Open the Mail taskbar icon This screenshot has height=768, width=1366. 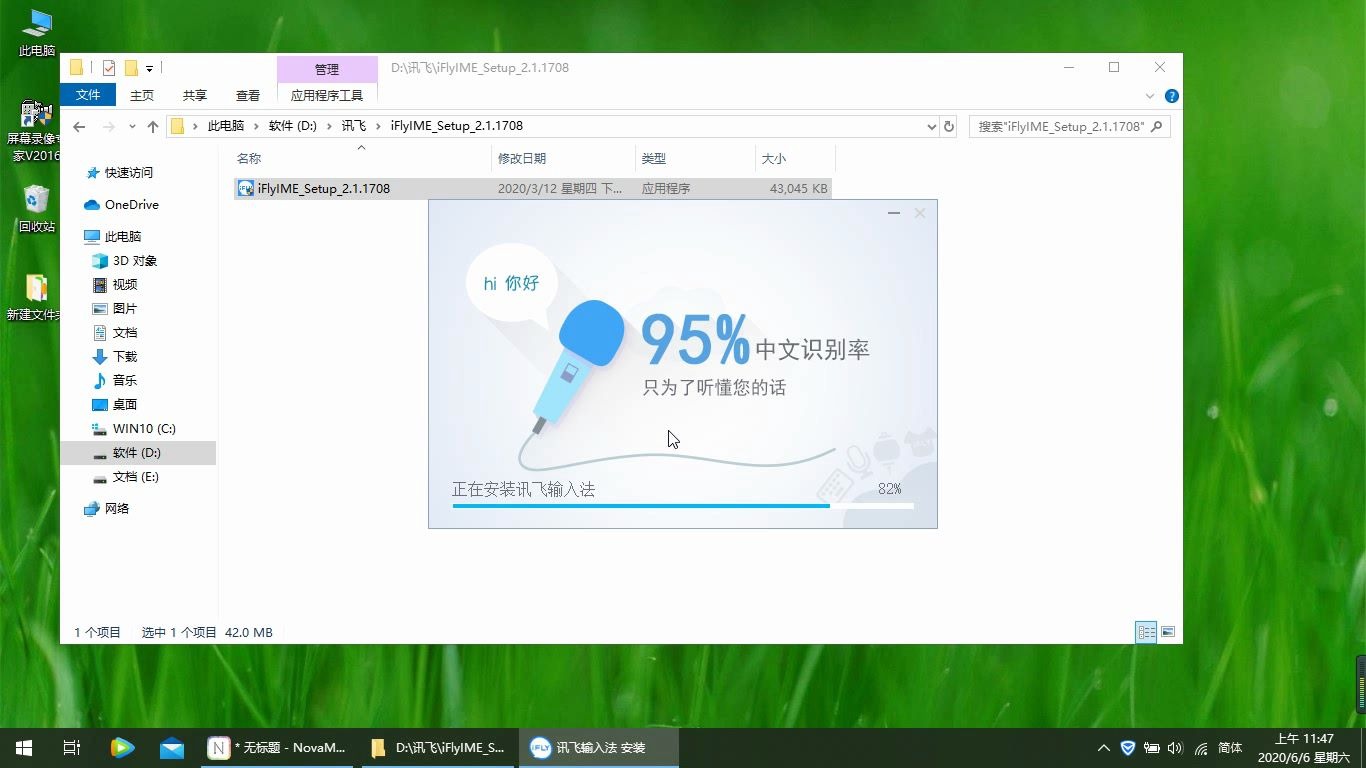pos(172,748)
